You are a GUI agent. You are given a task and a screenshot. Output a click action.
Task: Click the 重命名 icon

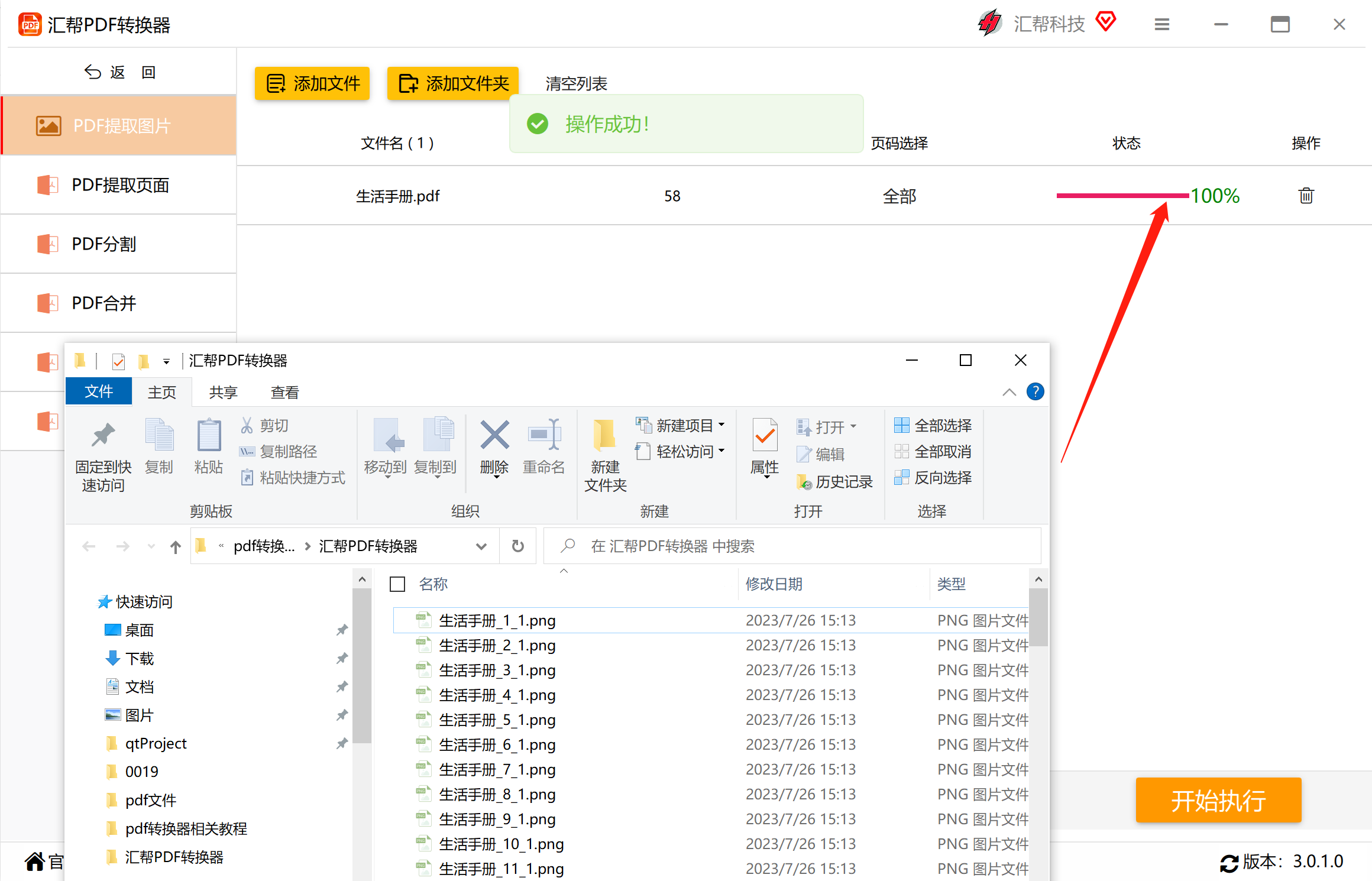pyautogui.click(x=544, y=435)
